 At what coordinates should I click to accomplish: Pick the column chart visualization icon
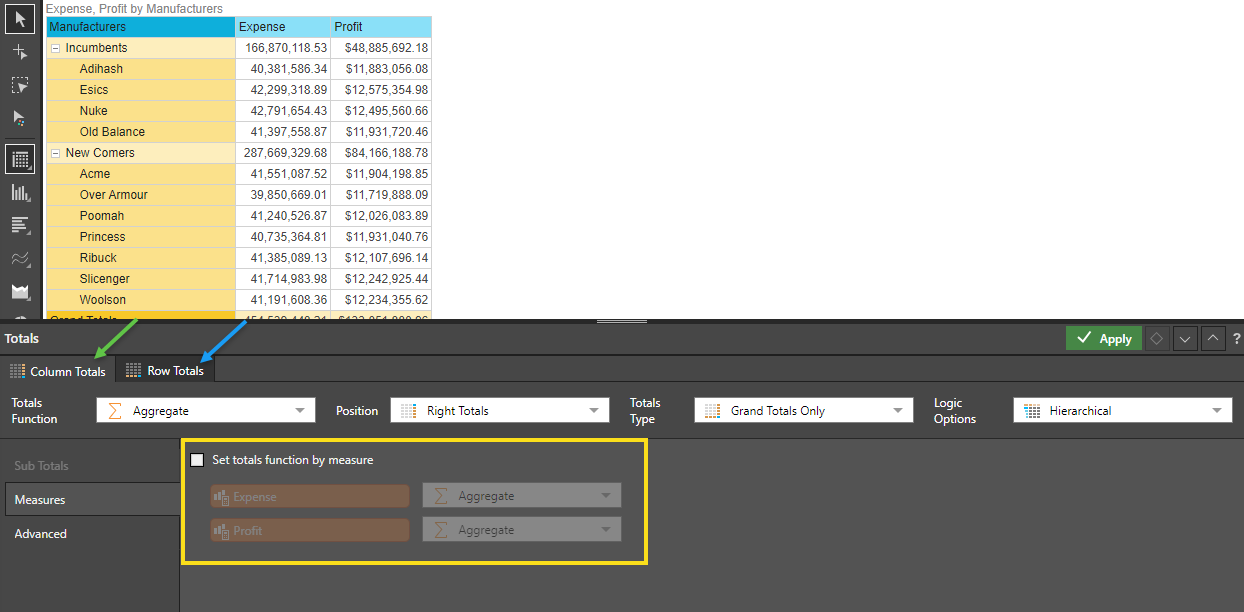19,192
